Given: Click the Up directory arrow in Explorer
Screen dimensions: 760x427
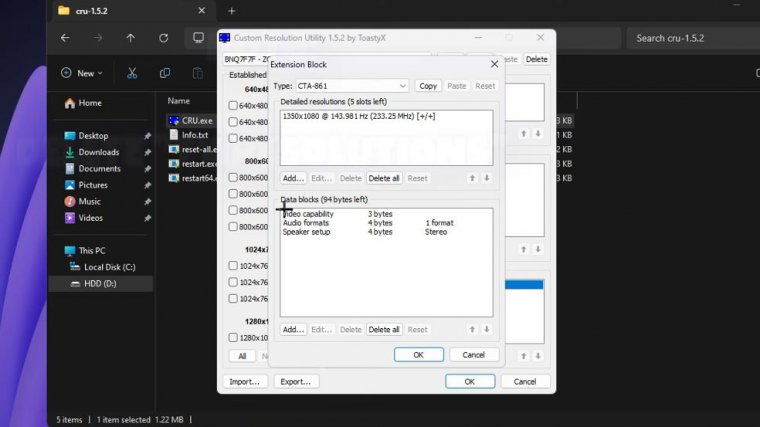Looking at the screenshot, I should pos(130,38).
